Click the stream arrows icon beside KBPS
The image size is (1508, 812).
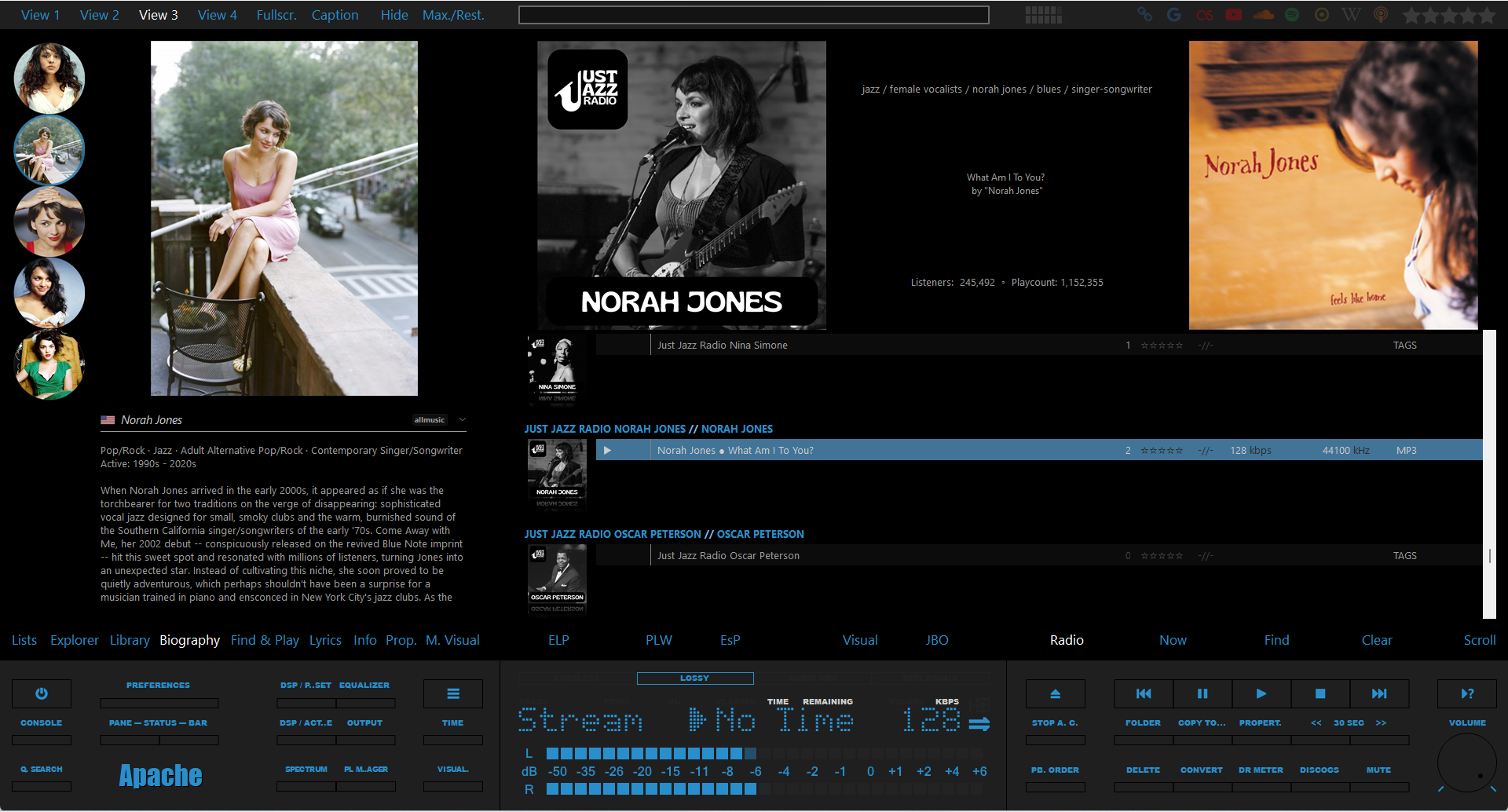979,723
